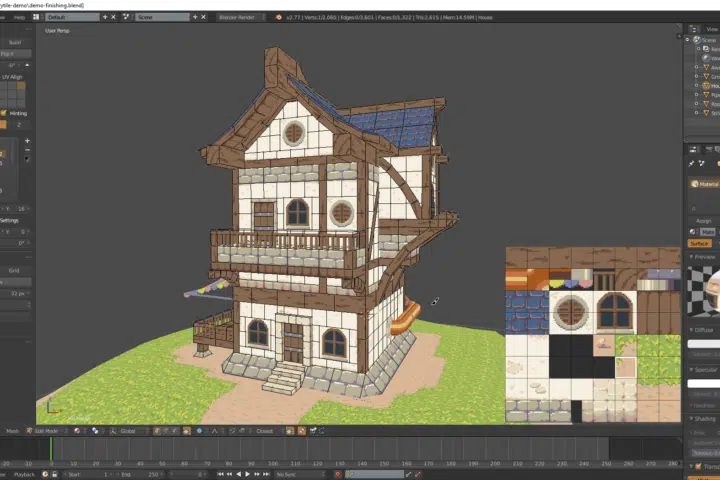Screen dimensions: 720x480
Task: Open the Mesh menu in viewport header
Action: tap(12, 431)
